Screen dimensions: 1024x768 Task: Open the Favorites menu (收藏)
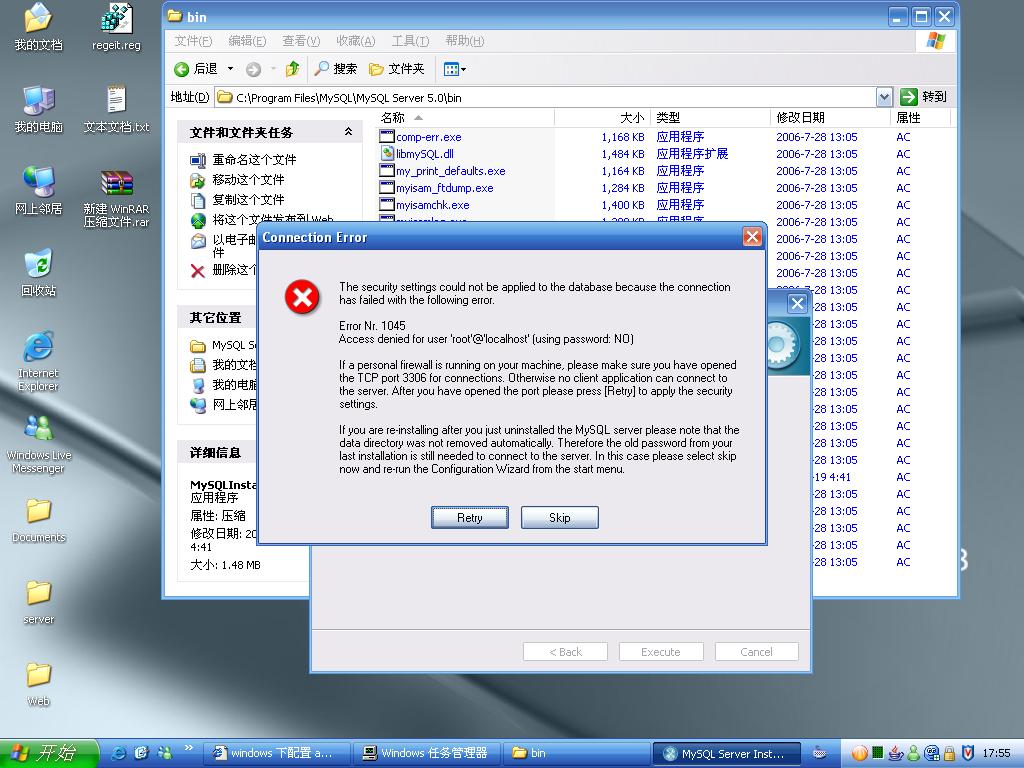click(x=355, y=41)
